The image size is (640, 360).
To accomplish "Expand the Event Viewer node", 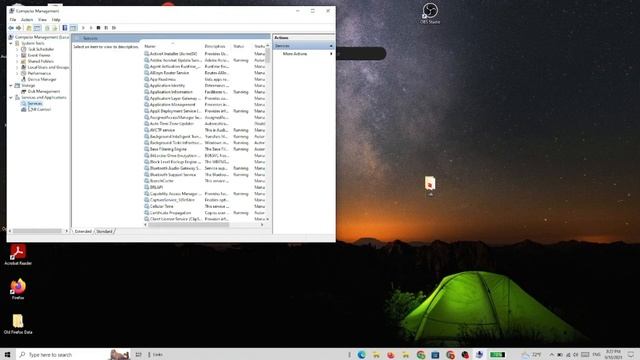I will [17, 55].
